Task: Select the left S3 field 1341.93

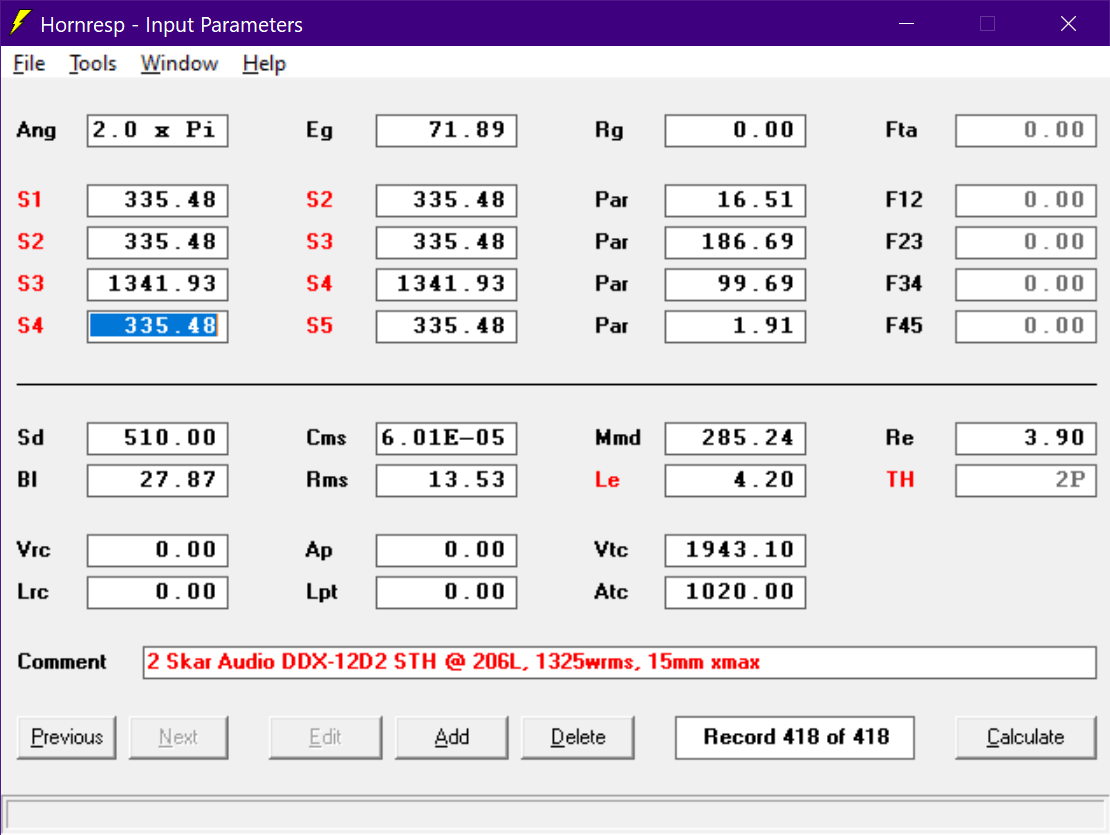Action: pos(157,284)
